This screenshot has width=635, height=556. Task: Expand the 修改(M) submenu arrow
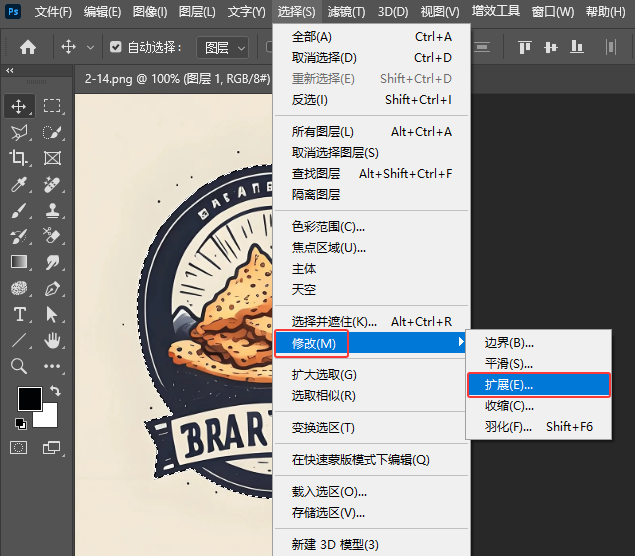pos(460,342)
